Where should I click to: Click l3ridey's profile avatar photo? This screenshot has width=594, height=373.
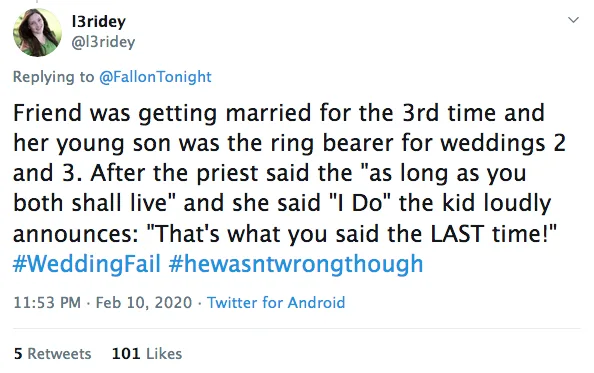(x=37, y=33)
